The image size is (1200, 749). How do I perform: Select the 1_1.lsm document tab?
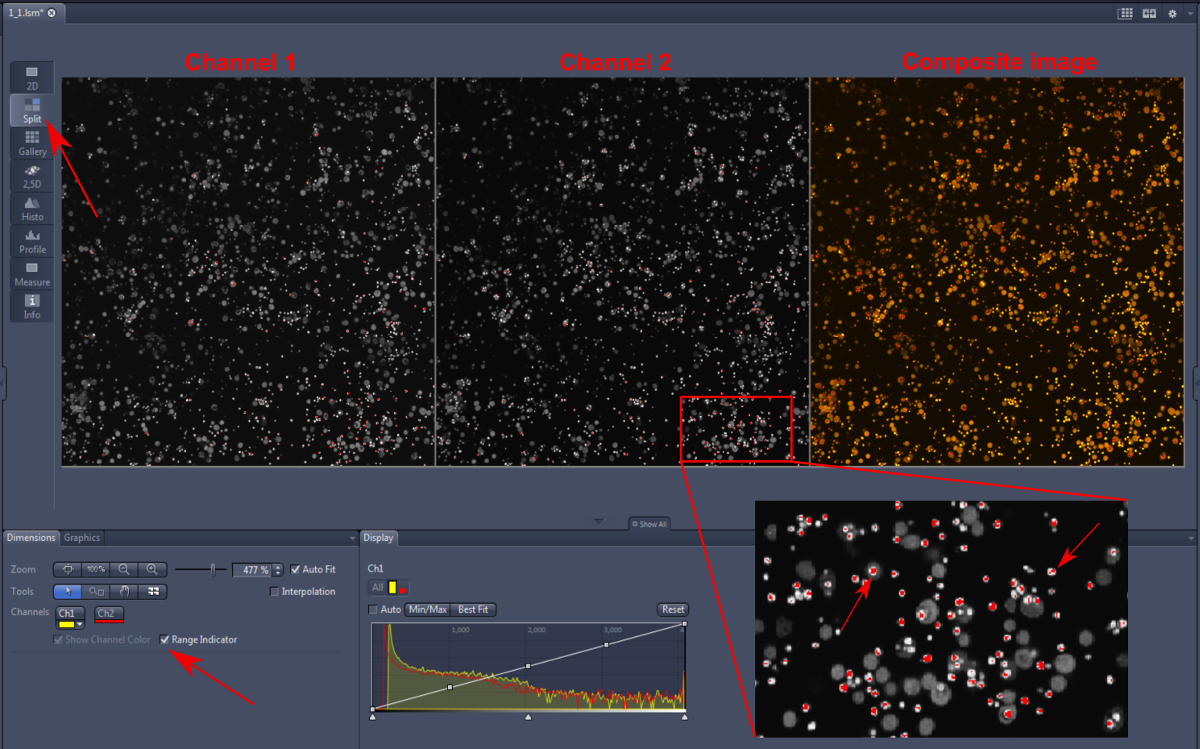pyautogui.click(x=28, y=13)
